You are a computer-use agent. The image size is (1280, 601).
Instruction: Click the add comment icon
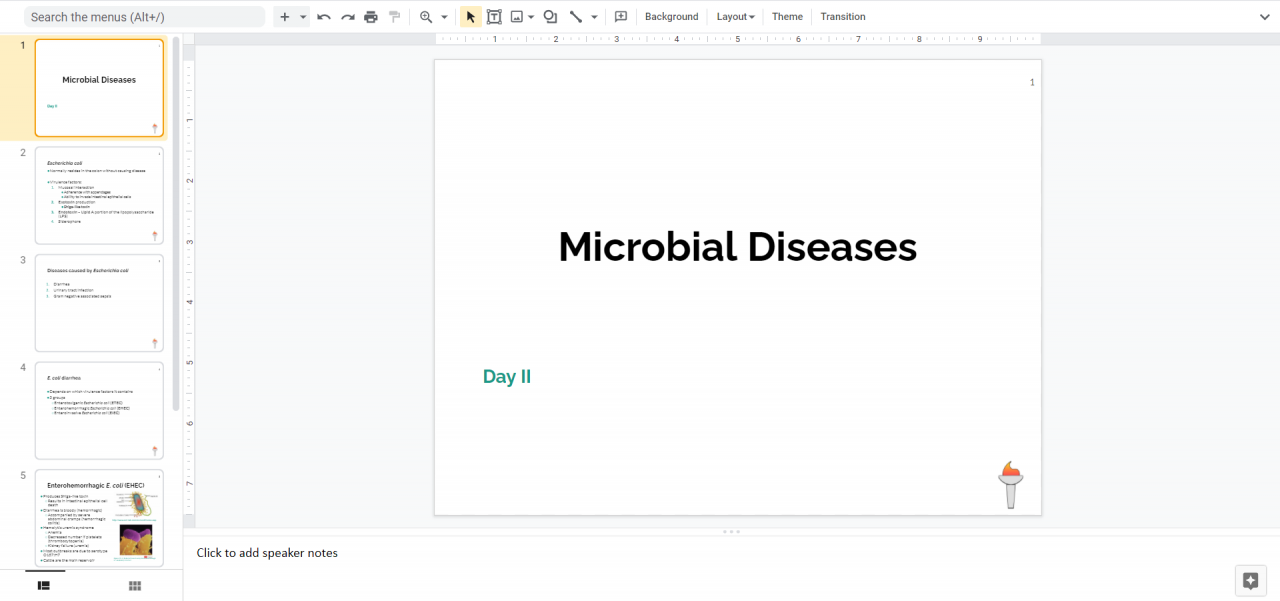(x=621, y=17)
